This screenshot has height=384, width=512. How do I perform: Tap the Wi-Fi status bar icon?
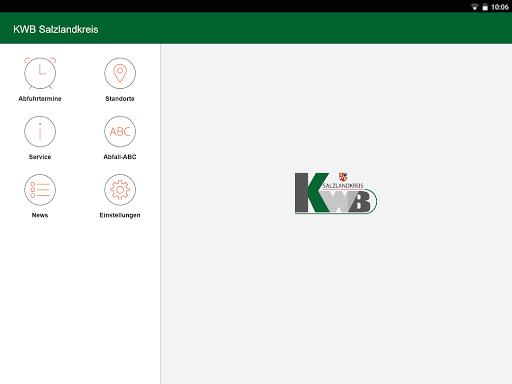pos(474,7)
